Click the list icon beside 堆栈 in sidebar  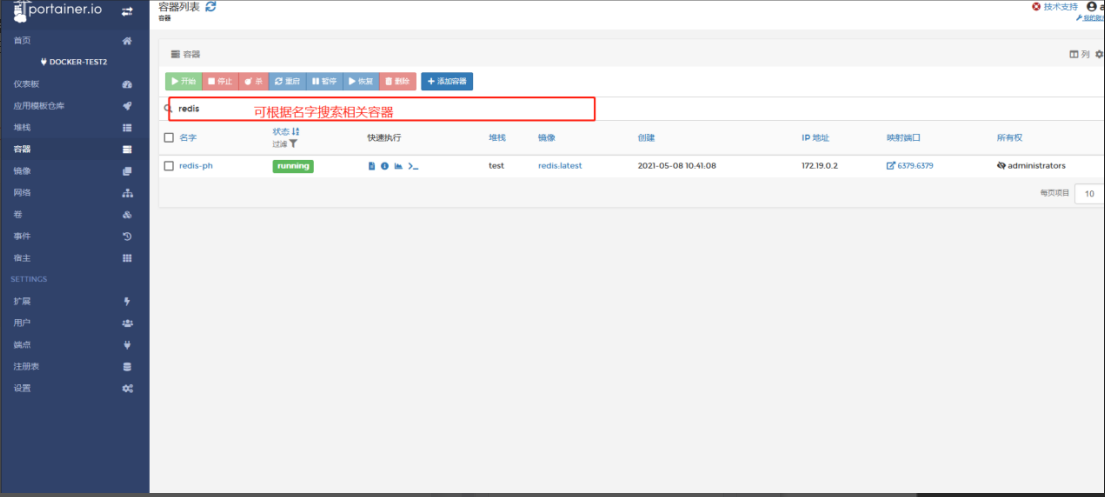[x=127, y=128]
